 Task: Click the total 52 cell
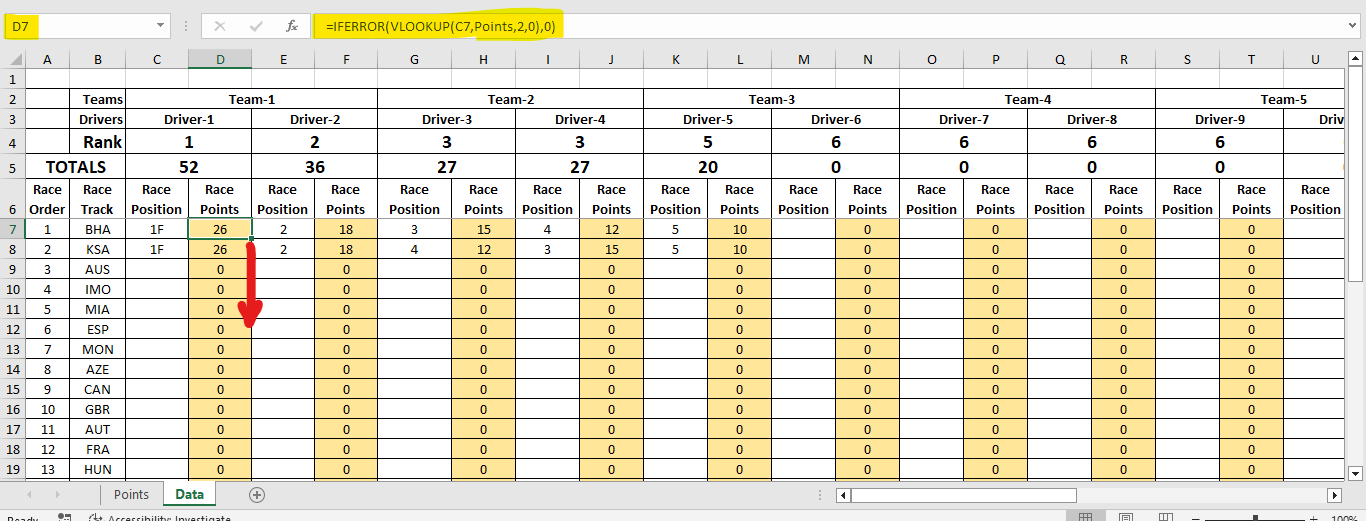click(x=189, y=167)
